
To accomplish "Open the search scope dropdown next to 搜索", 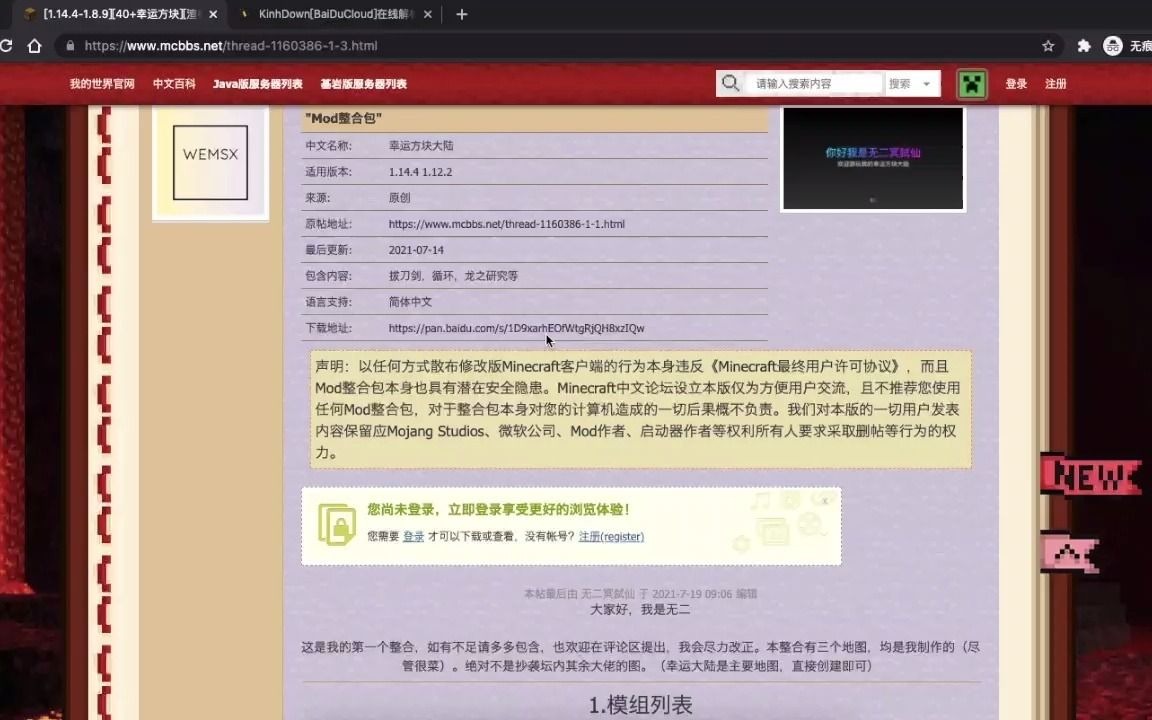I will click(928, 84).
